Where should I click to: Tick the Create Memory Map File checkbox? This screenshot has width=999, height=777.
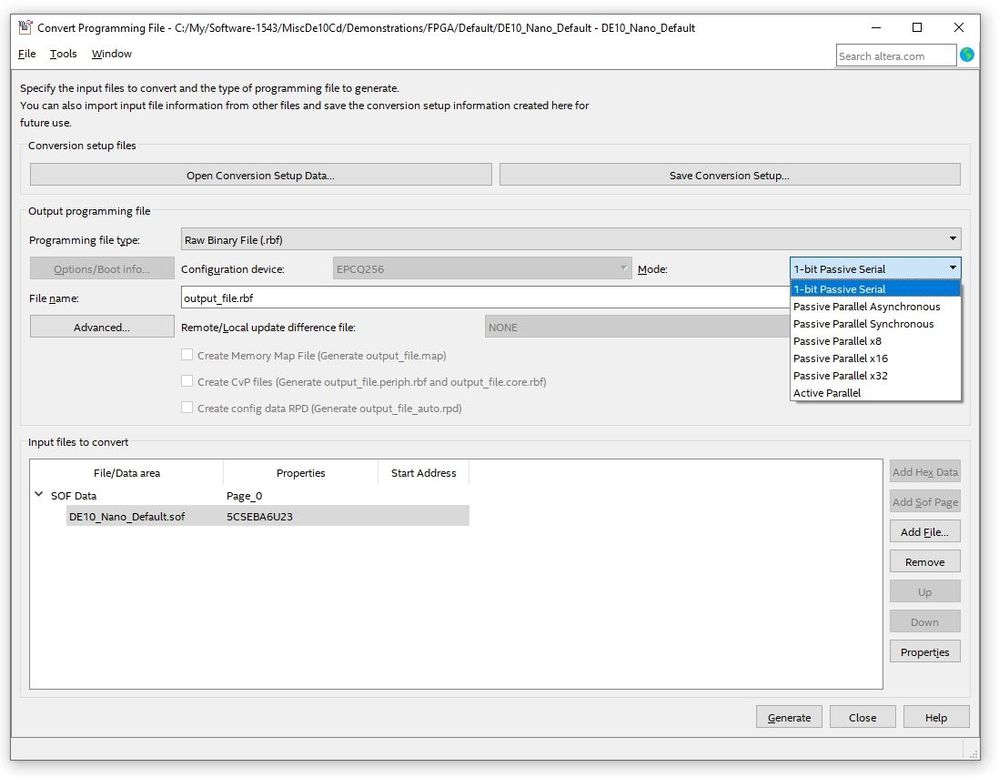(x=187, y=355)
